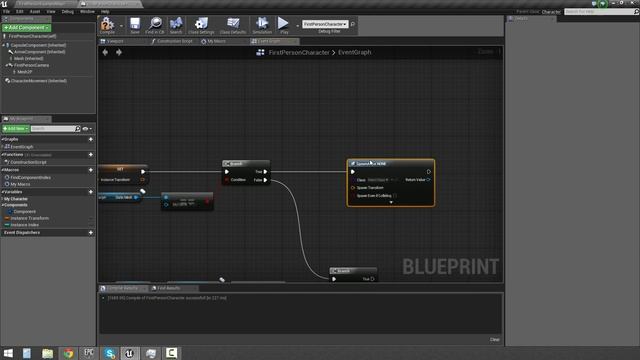This screenshot has height=360, width=640.
Task: Click the magnifier next to Debug Filter
Action: [x=353, y=24]
